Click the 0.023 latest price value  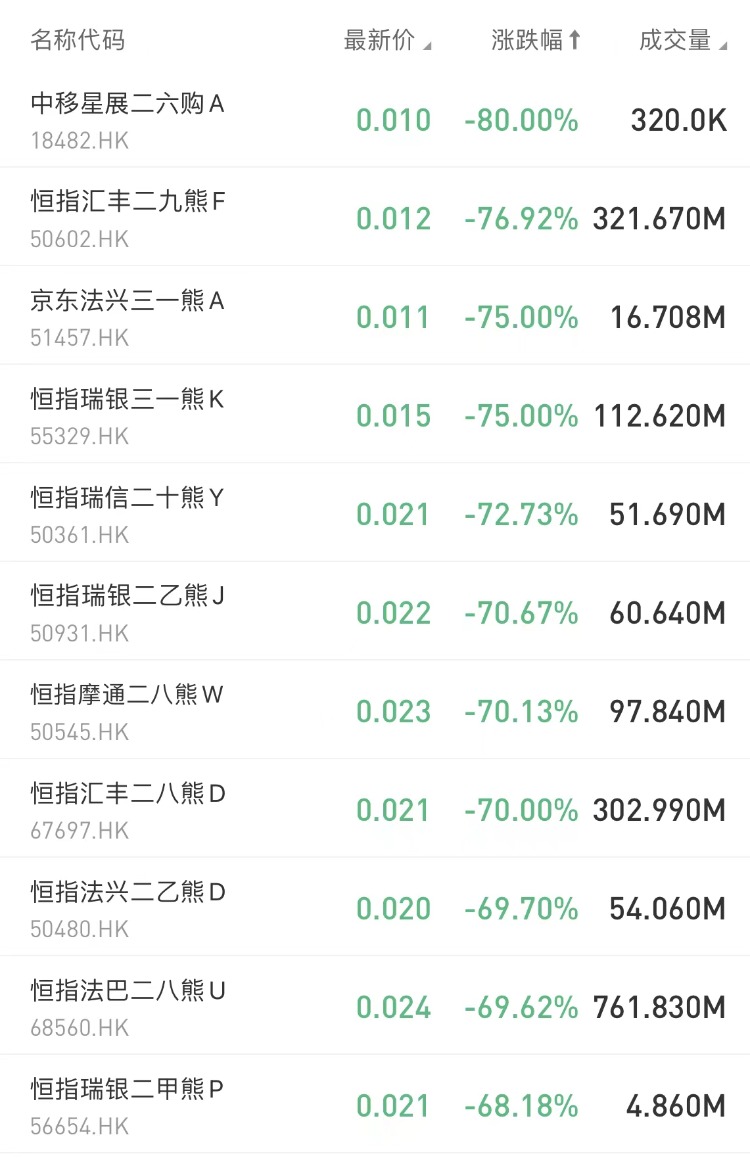[394, 712]
